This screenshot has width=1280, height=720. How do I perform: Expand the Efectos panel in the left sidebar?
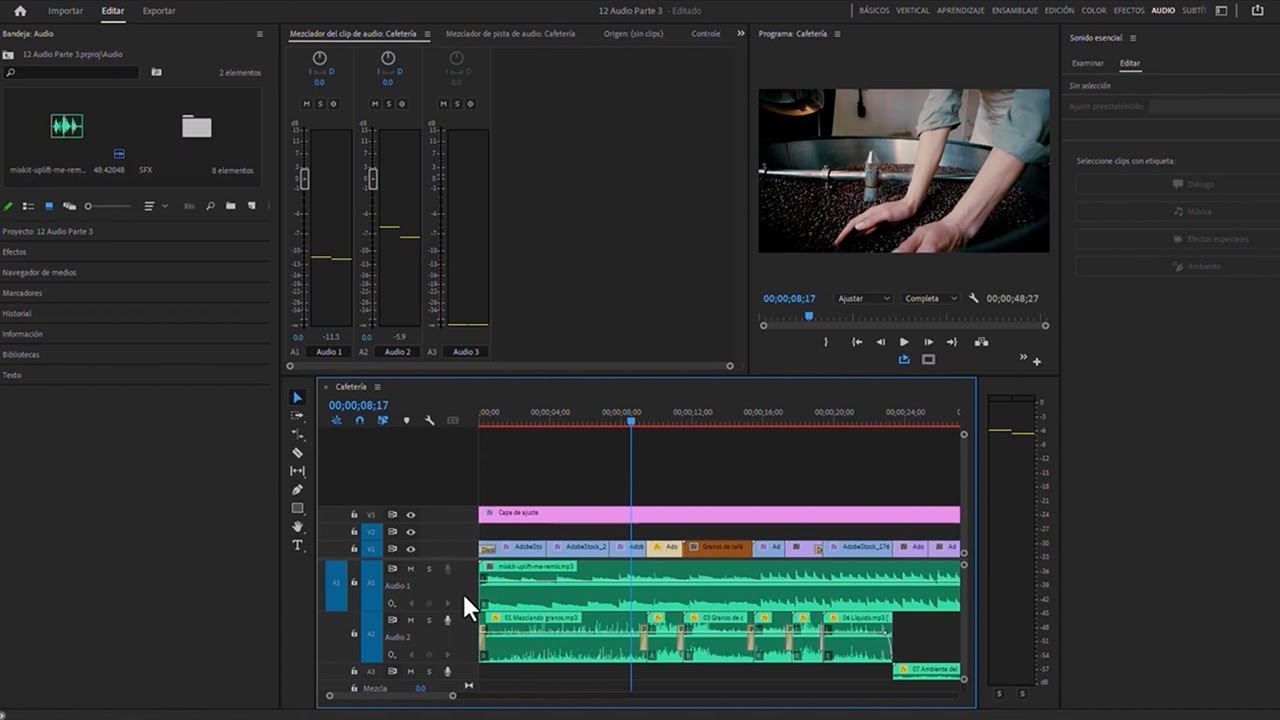pos(14,252)
